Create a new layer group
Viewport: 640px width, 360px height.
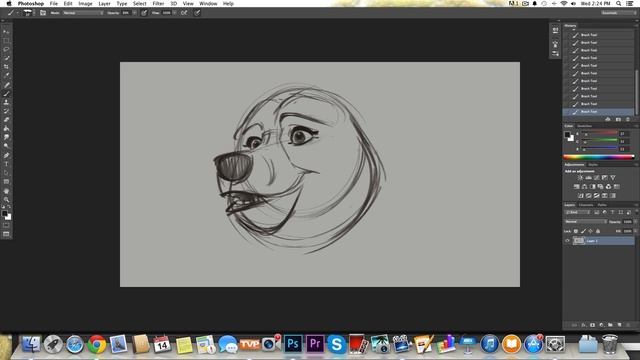point(610,325)
